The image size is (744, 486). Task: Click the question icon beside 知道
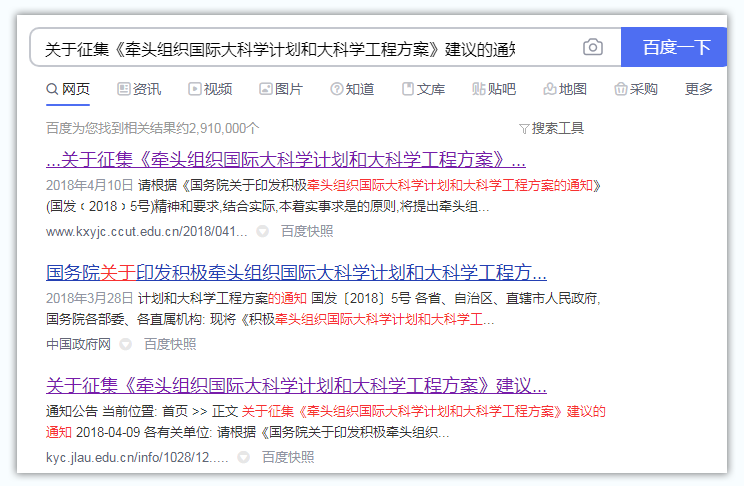pyautogui.click(x=336, y=89)
